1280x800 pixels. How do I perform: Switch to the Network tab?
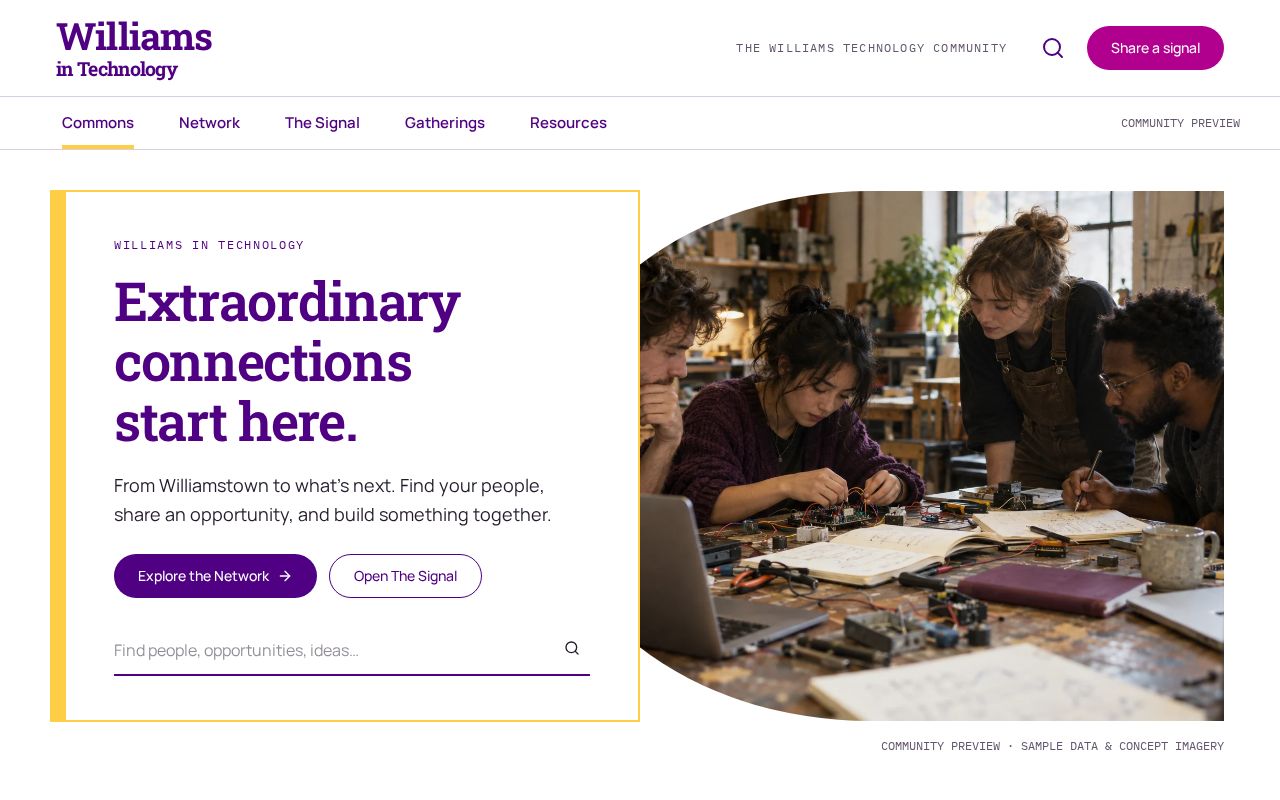click(x=209, y=123)
